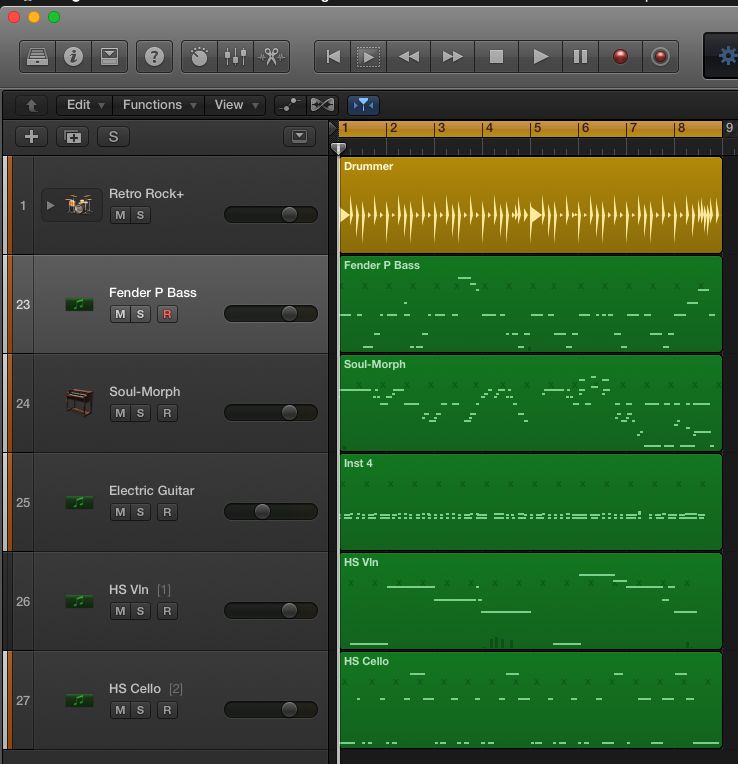Stop playback

click(496, 57)
